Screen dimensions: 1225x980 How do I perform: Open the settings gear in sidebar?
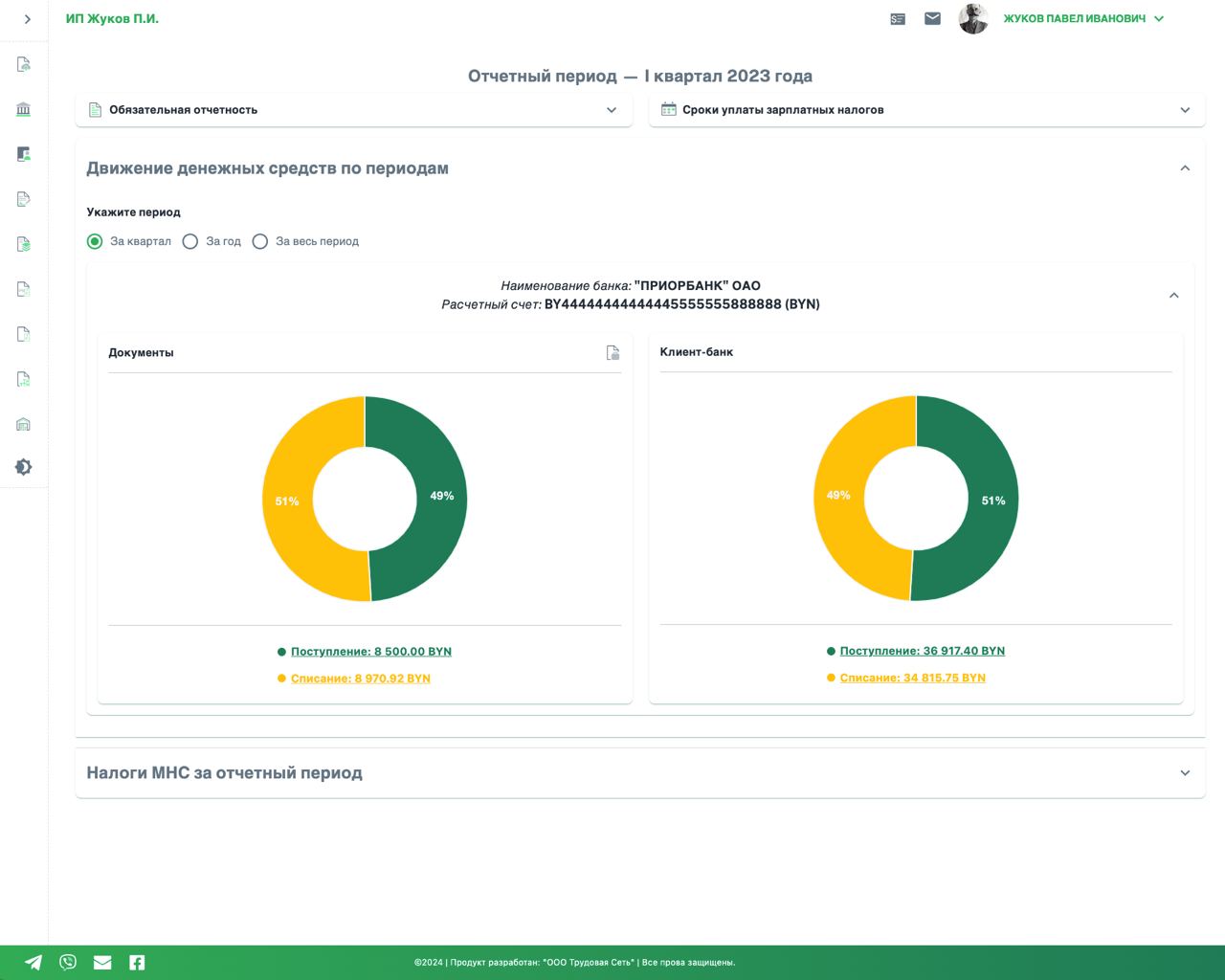click(x=24, y=467)
